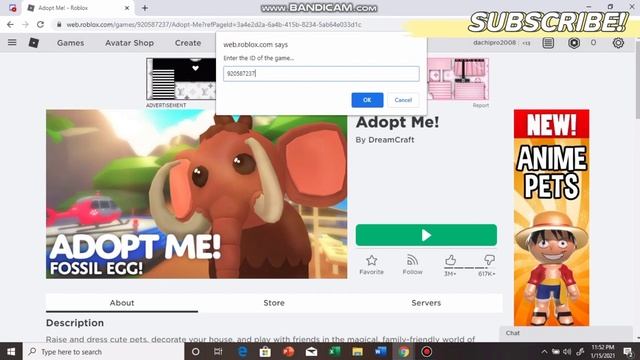640x360 pixels.
Task: Open Chrome from taskbar
Action: [404, 351]
